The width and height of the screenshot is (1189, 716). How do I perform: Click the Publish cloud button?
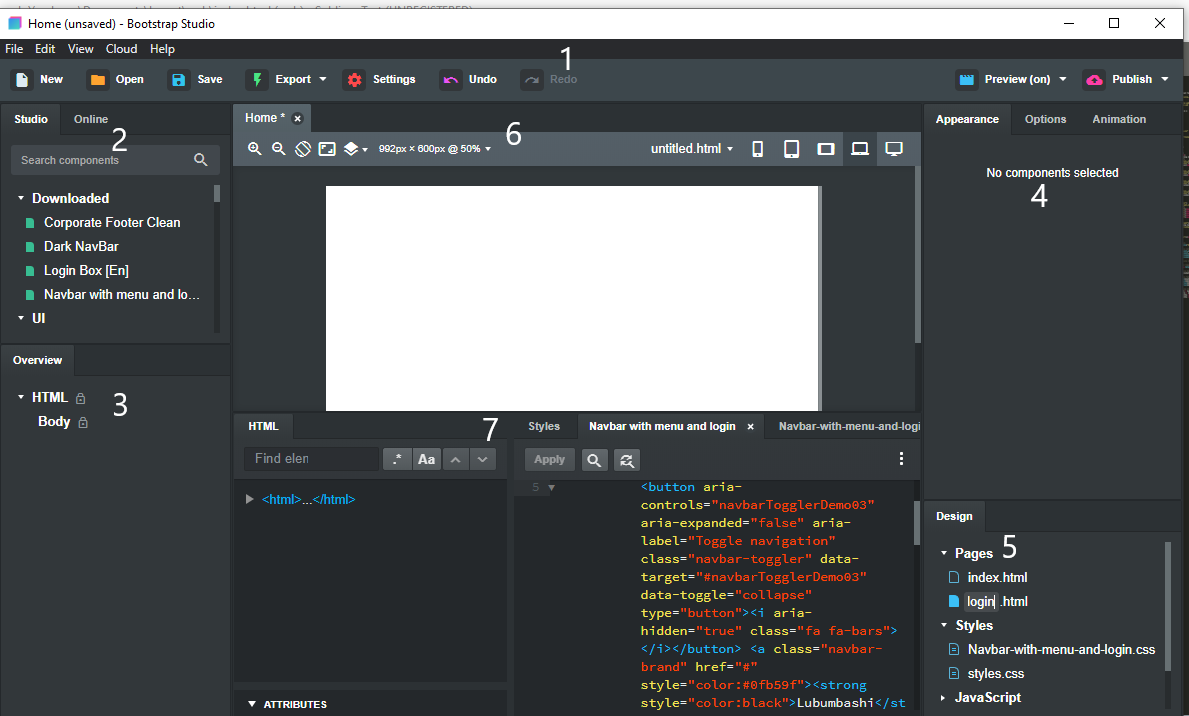click(1118, 80)
